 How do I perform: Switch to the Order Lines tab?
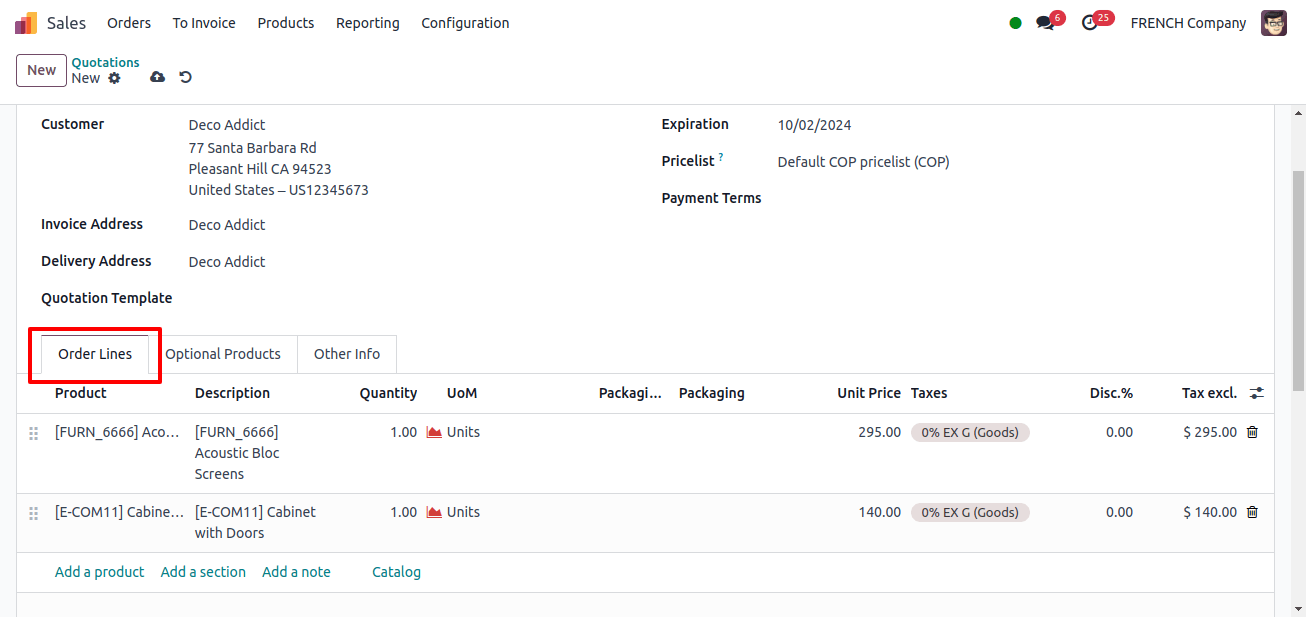pos(95,354)
